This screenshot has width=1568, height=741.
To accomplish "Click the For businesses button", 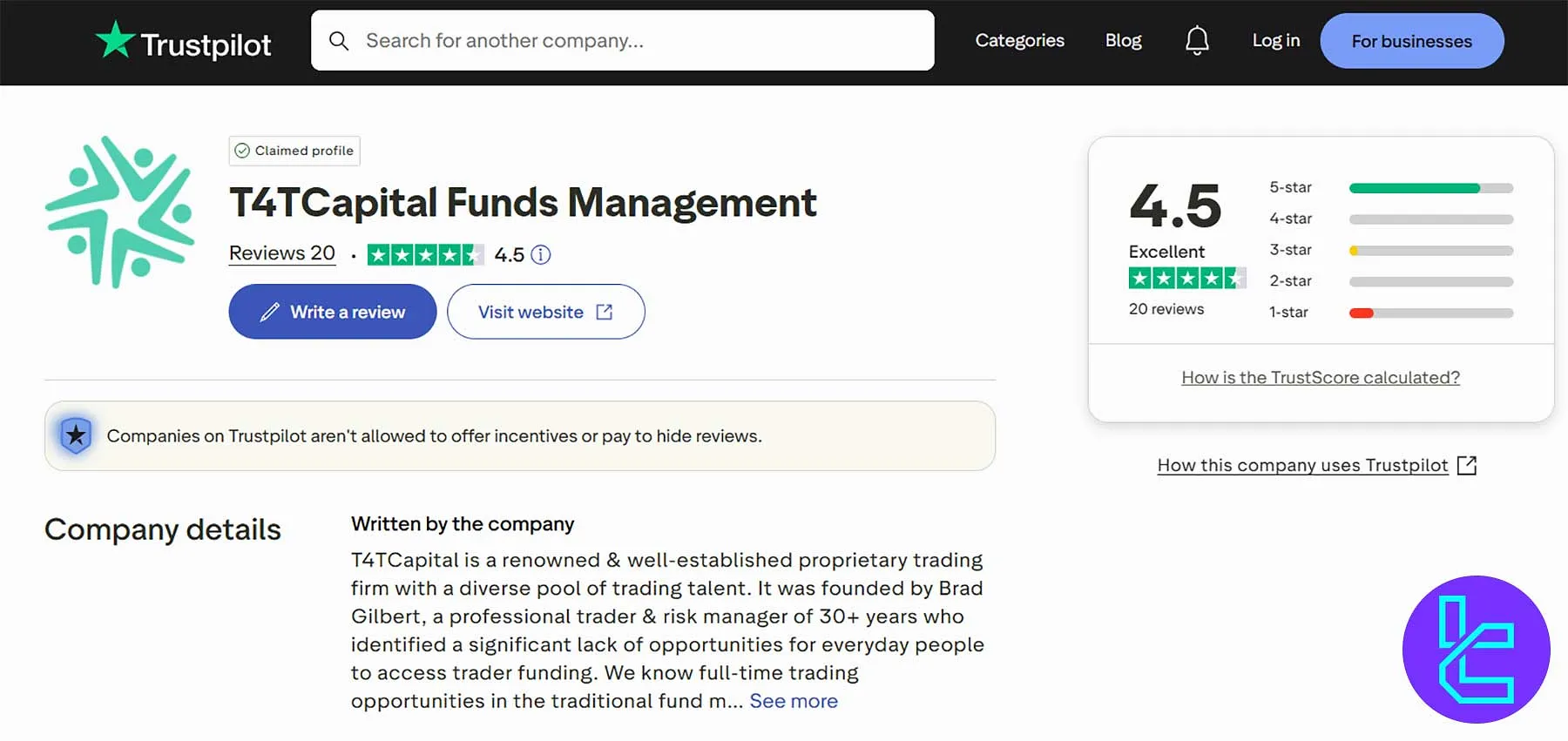I will 1411,40.
